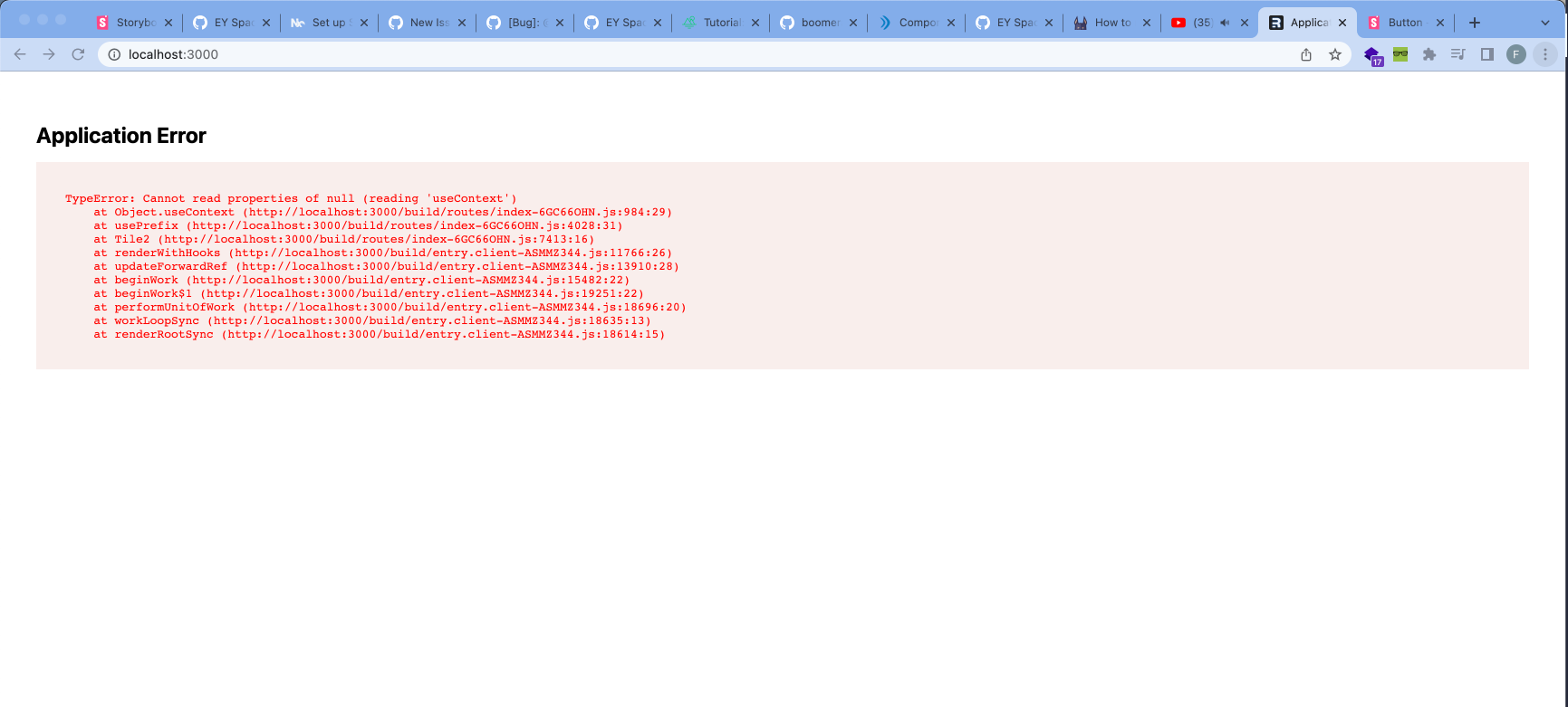This screenshot has width=1568, height=707.
Task: Open the media controls playlist icon
Action: coord(1457,54)
